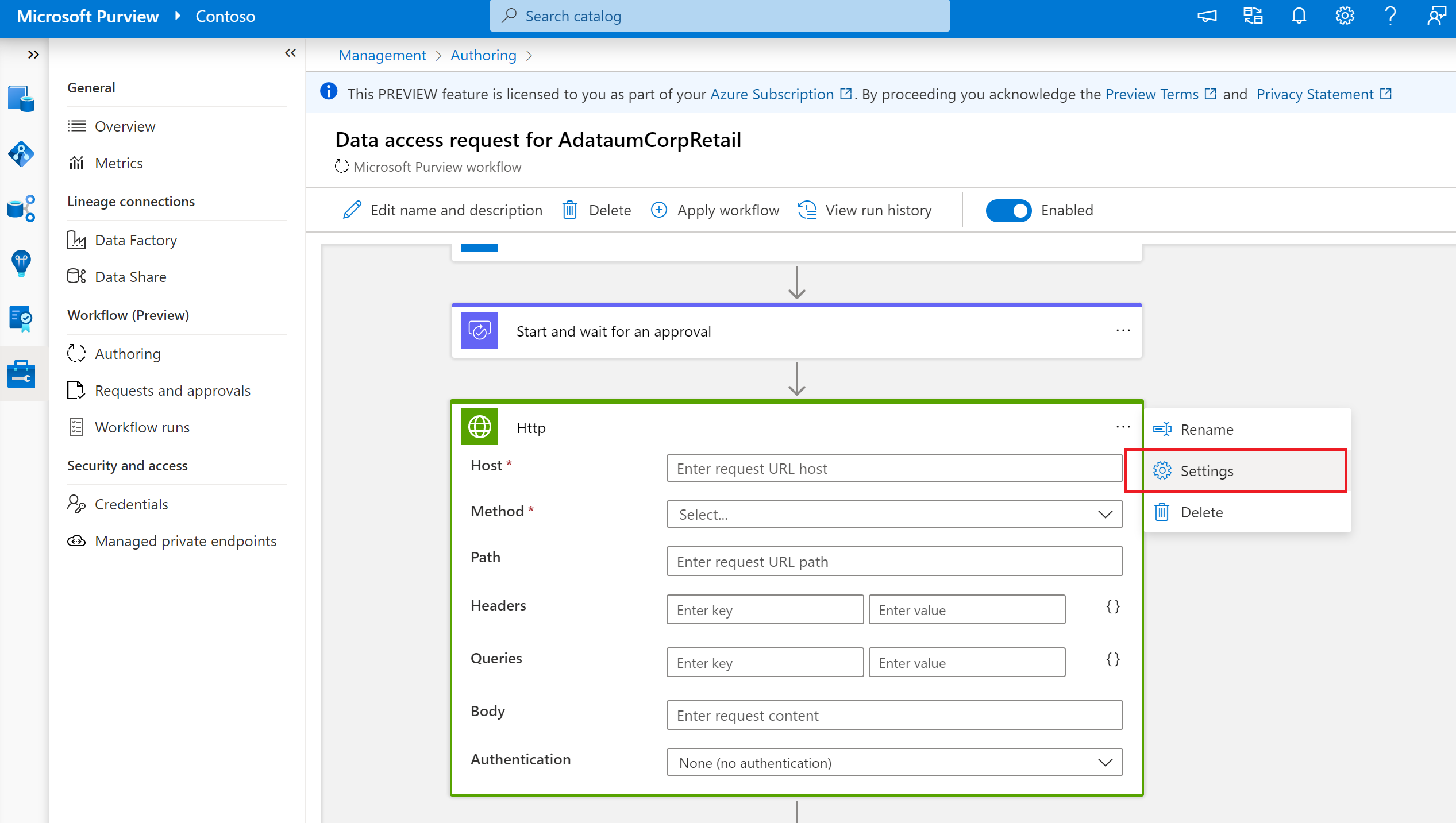The image size is (1456, 823).
Task: Toggle the collapsed left navigation panel
Action: click(34, 54)
